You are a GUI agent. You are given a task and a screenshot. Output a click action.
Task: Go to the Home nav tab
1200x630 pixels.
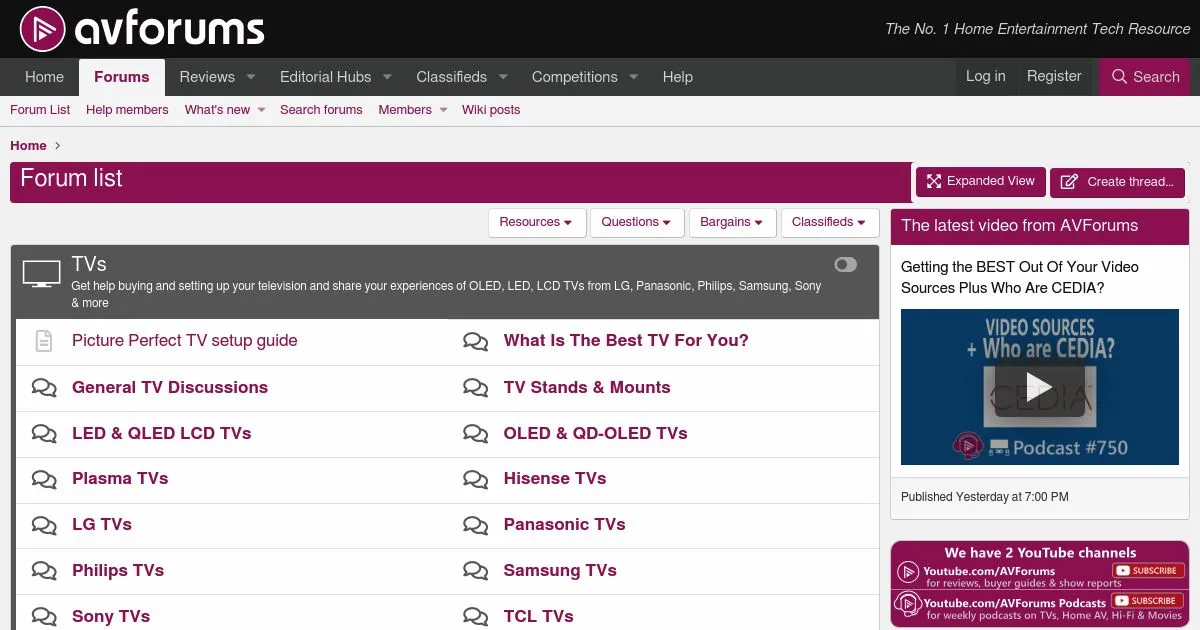point(44,77)
